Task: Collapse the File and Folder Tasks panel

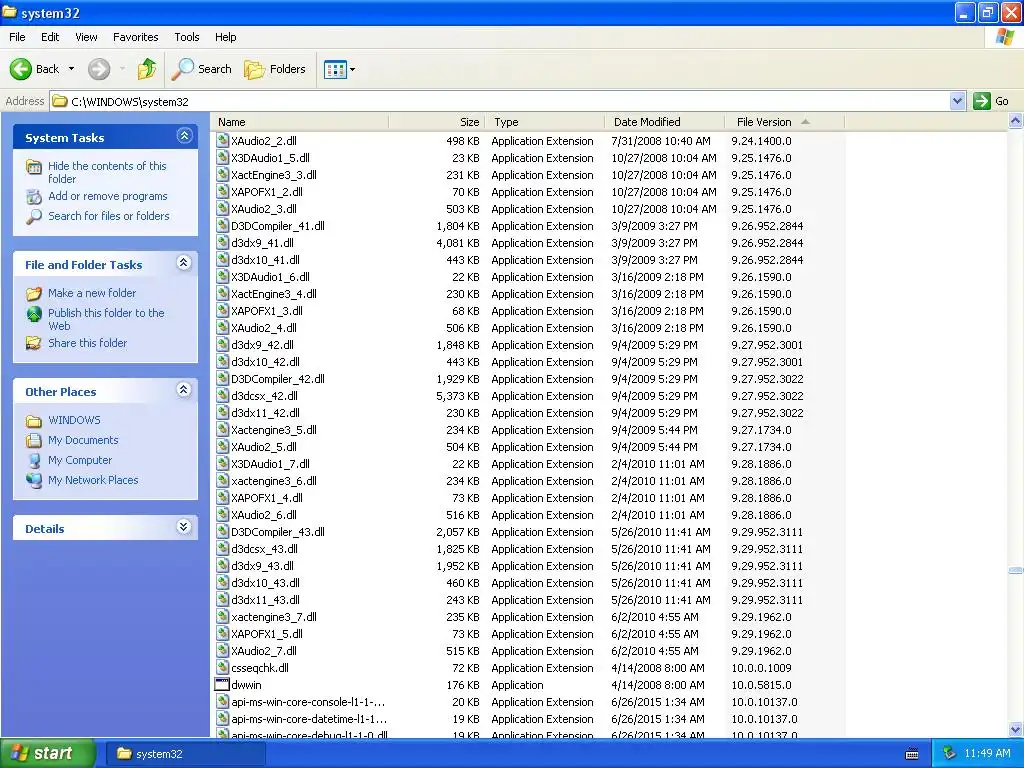Action: coord(184,263)
